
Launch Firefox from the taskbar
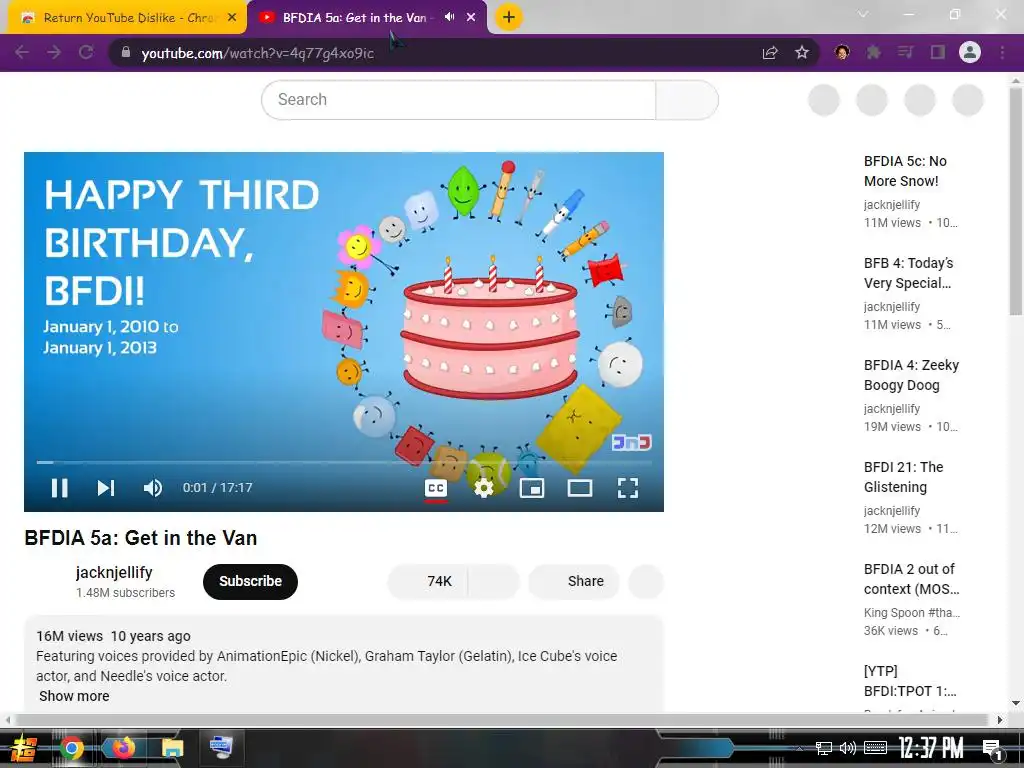click(x=122, y=748)
